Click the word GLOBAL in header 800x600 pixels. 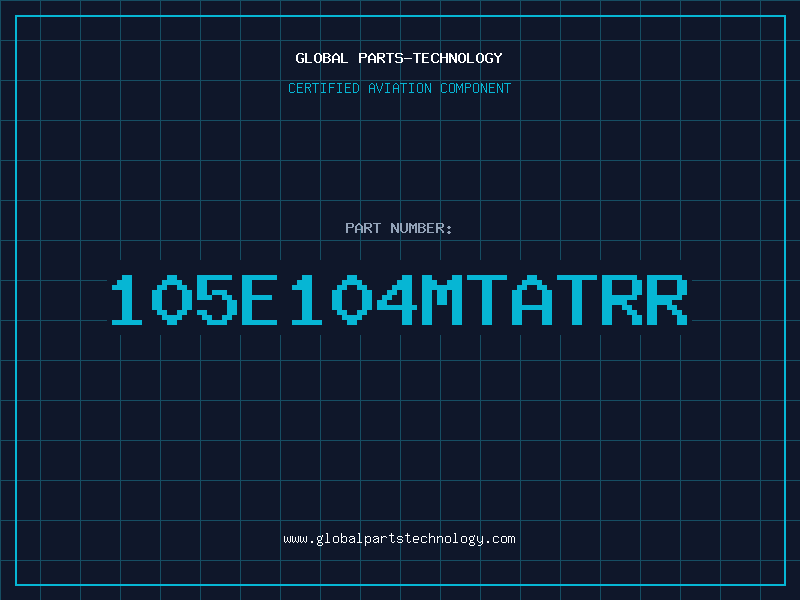pyautogui.click(x=321, y=58)
